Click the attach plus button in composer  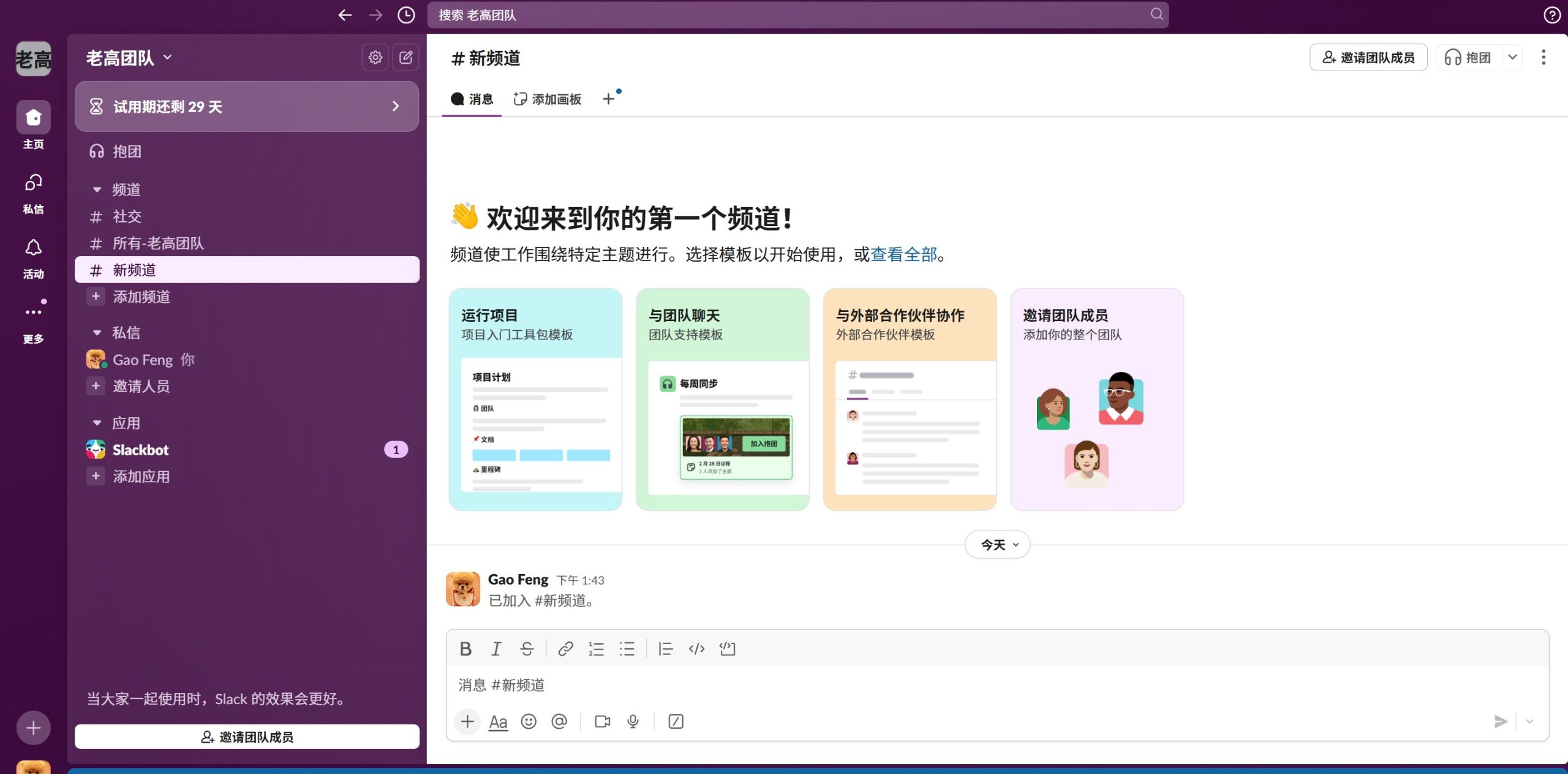[x=467, y=721]
